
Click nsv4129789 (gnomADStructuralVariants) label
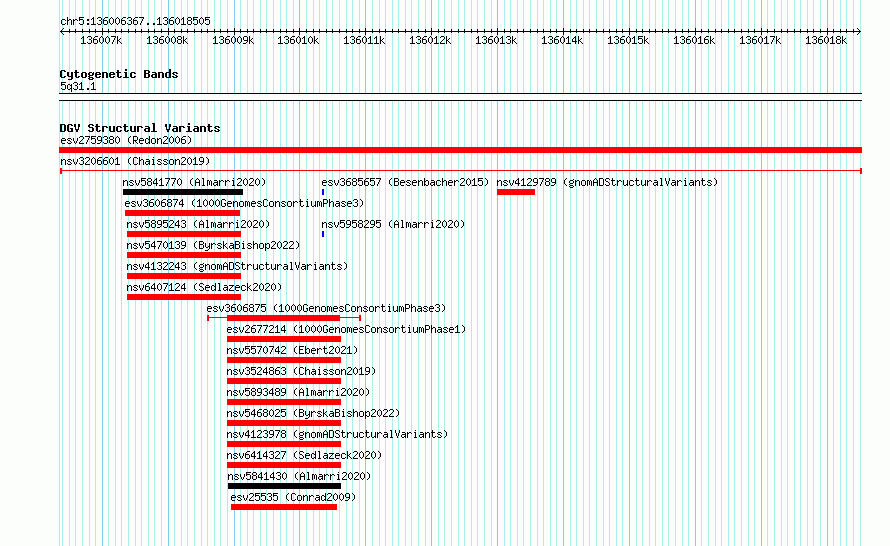coord(607,182)
